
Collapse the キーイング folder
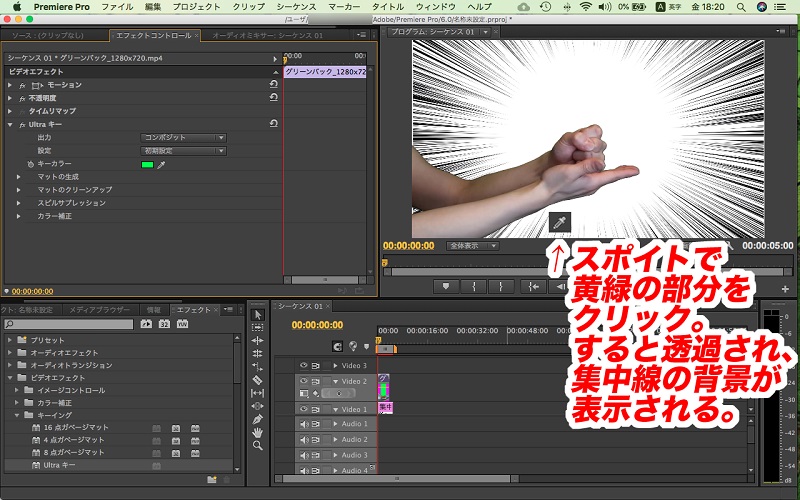click(x=17, y=415)
